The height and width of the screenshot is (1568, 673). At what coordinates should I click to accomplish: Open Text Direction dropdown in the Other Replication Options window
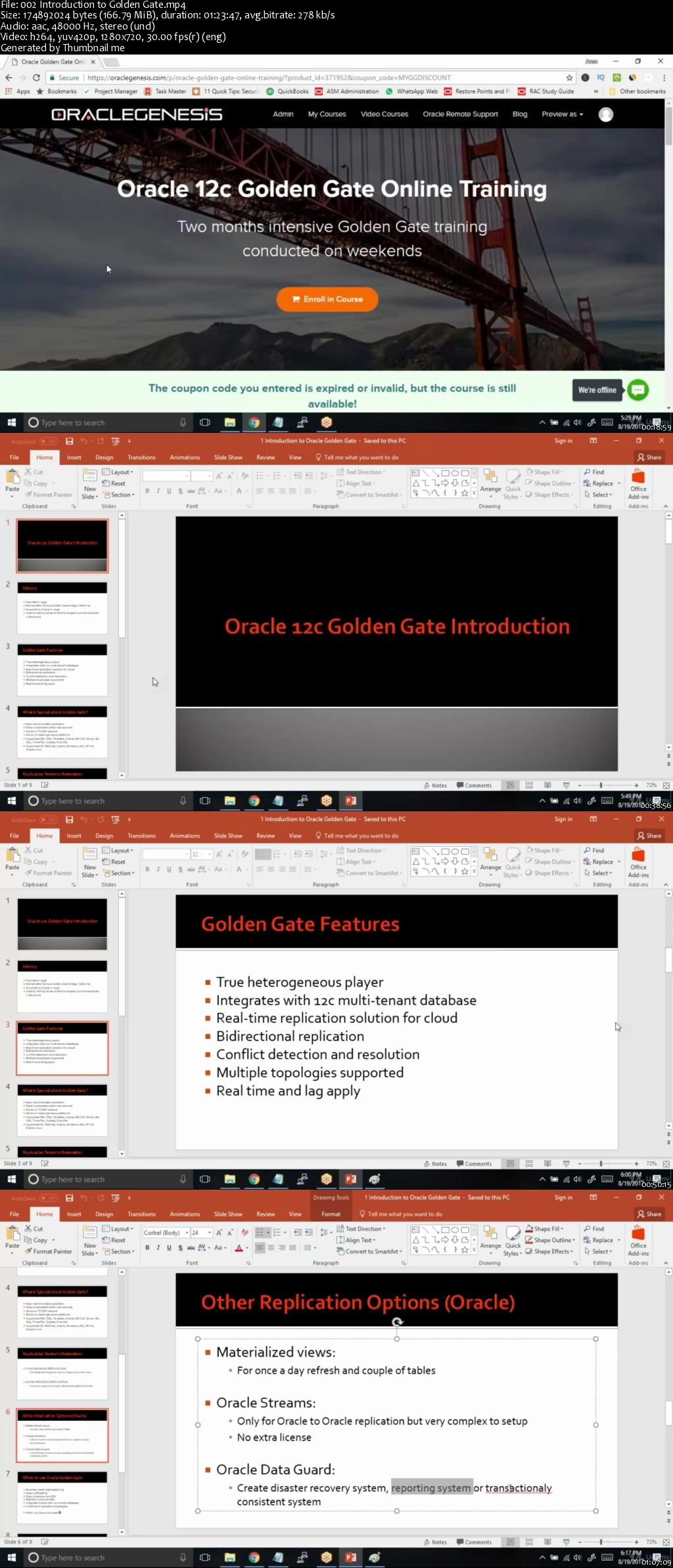361,1228
